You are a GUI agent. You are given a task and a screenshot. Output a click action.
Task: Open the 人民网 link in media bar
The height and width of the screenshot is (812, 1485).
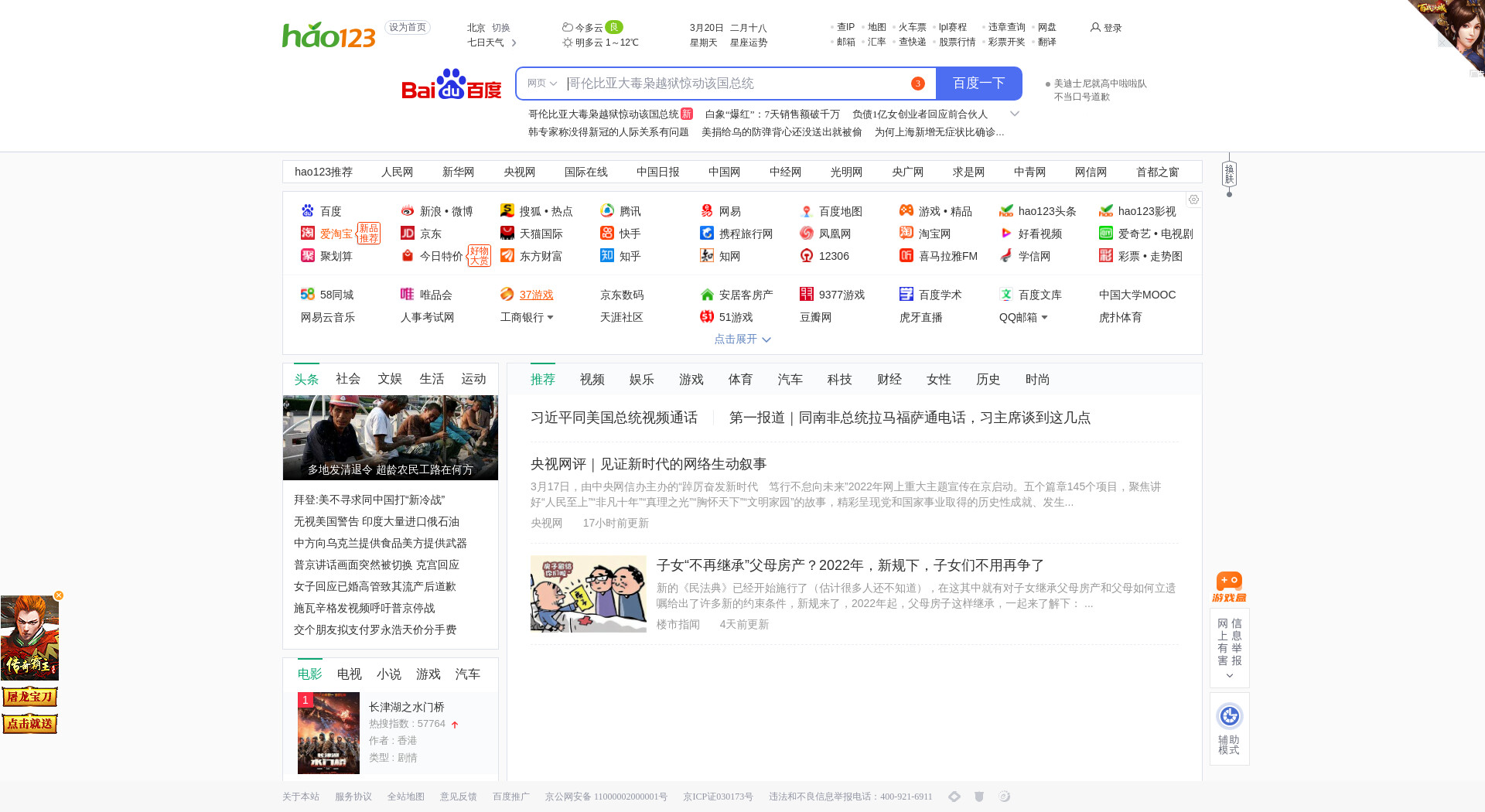tap(398, 172)
